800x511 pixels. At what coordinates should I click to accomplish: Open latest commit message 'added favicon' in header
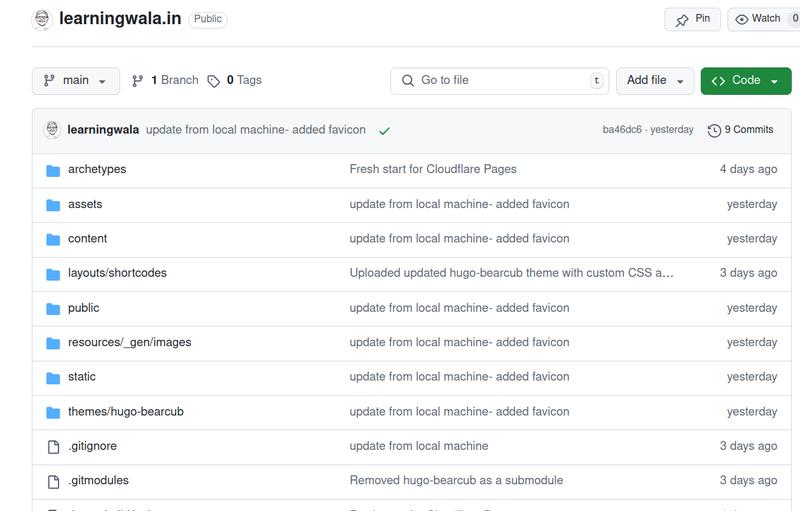tap(256, 130)
